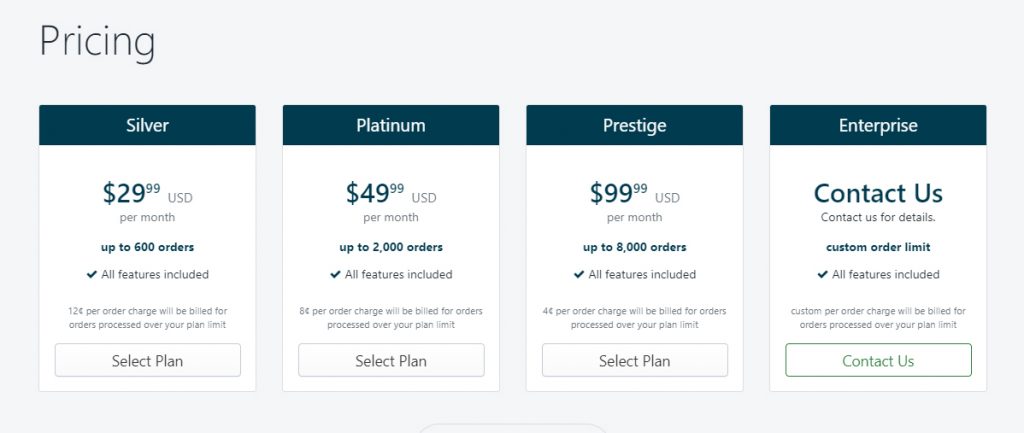Viewport: 1024px width, 433px height.
Task: Choose Select Plan under Platinum
Action: [x=391, y=361]
